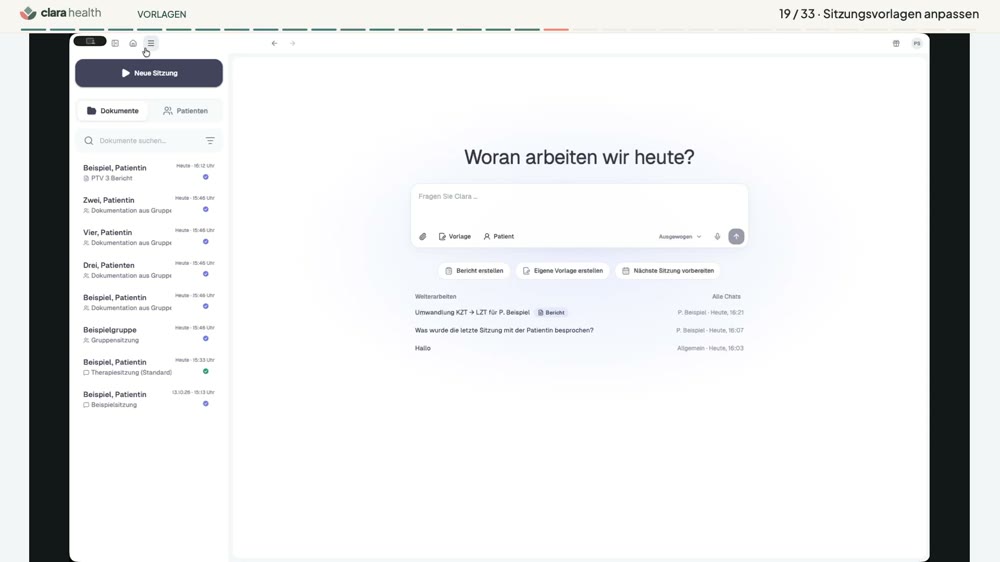Screen dimensions: 1000x562
Task: Click Nächste Sitzung vorbereiten suggestion
Action: [x=668, y=271]
